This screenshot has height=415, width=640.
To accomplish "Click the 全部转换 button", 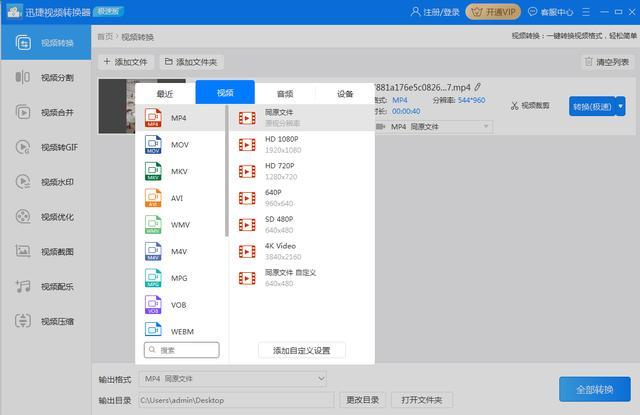I will pyautogui.click(x=595, y=389).
